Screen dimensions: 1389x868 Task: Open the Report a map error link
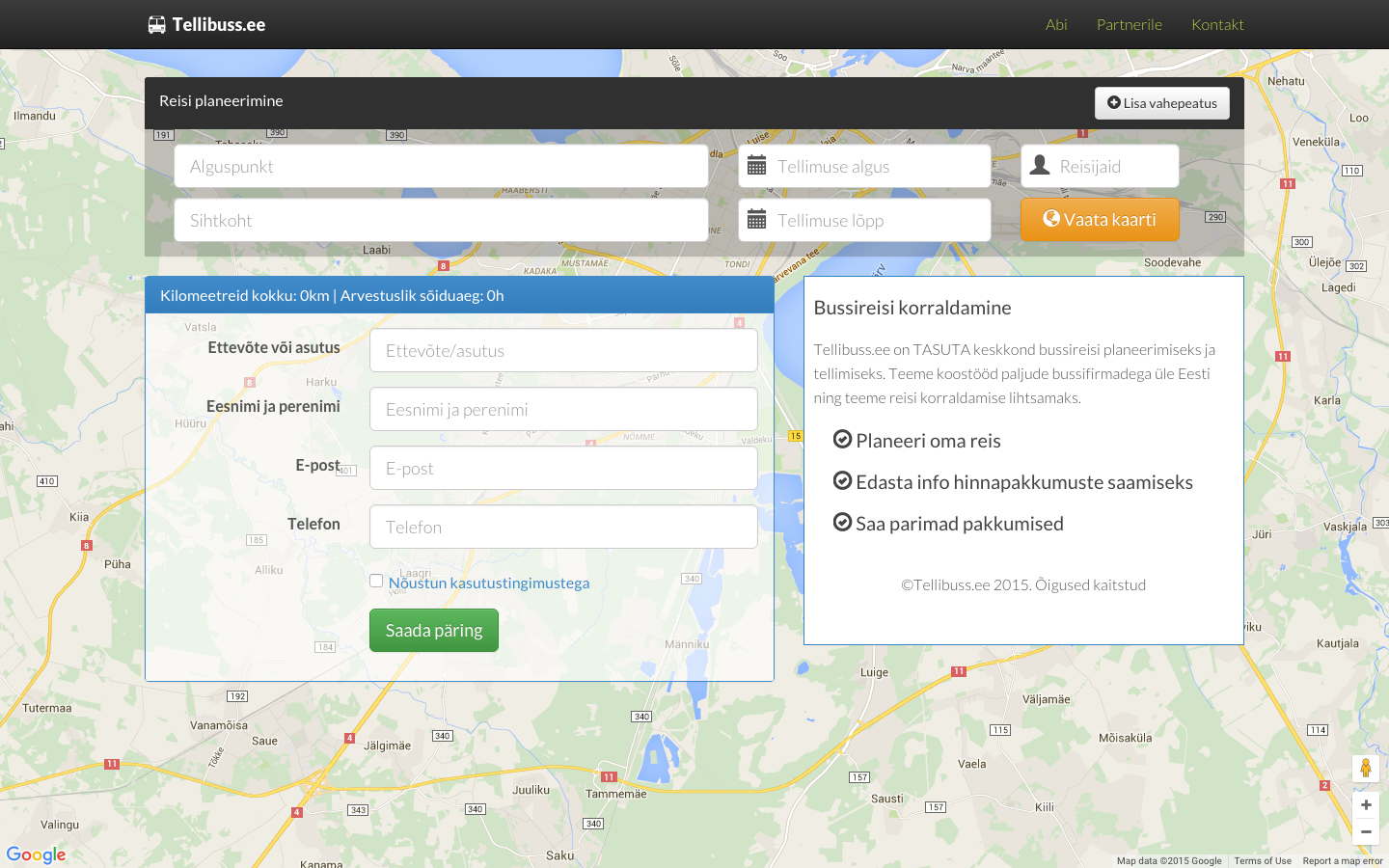click(1343, 861)
